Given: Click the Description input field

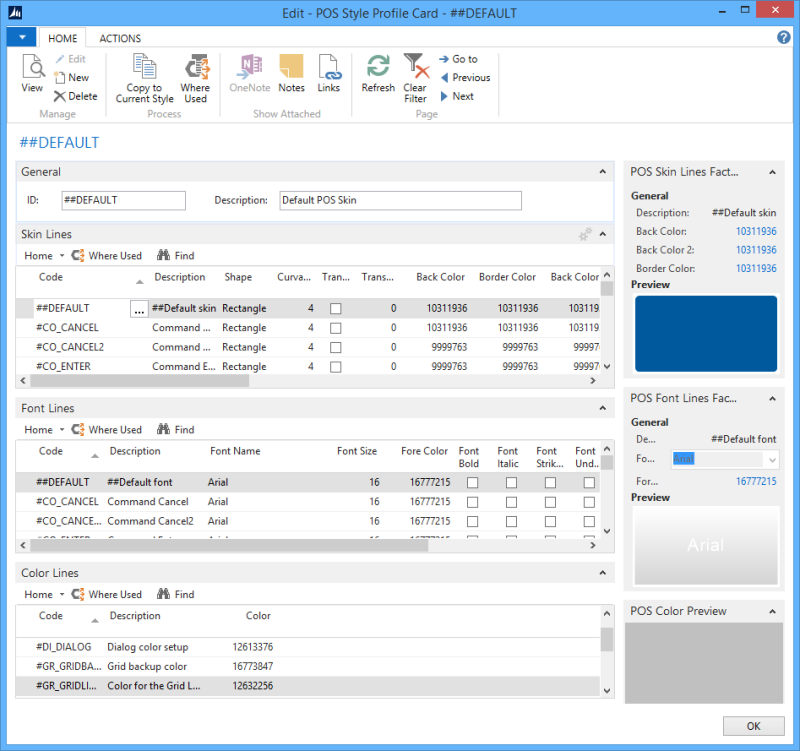Looking at the screenshot, I should (x=400, y=201).
